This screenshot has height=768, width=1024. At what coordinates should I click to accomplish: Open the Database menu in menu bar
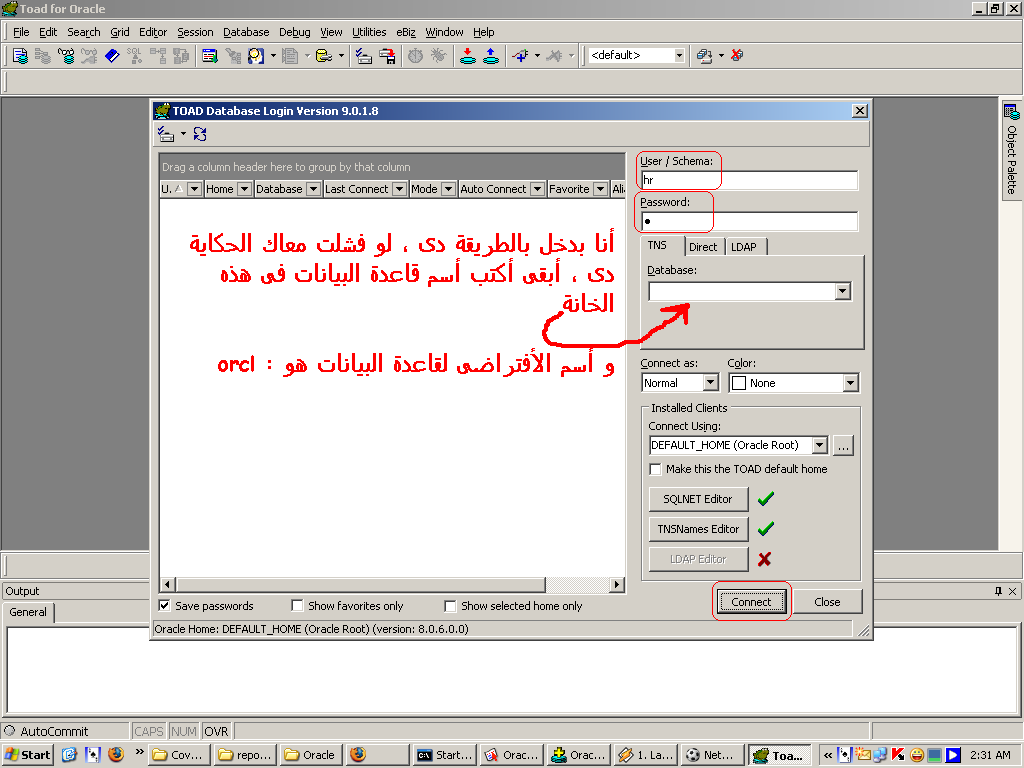click(x=246, y=32)
